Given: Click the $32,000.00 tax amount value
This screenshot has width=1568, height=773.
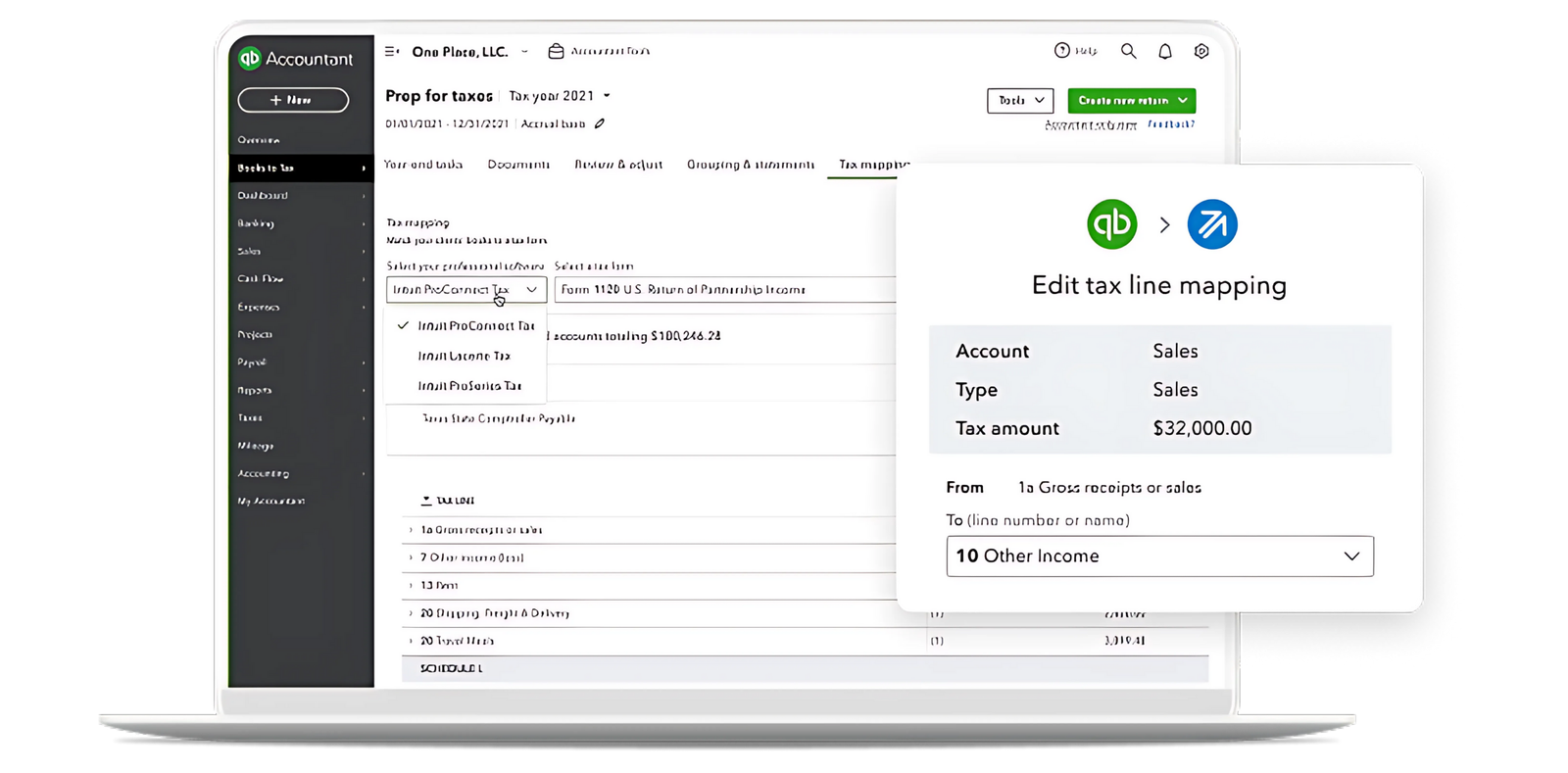Looking at the screenshot, I should coord(1202,428).
